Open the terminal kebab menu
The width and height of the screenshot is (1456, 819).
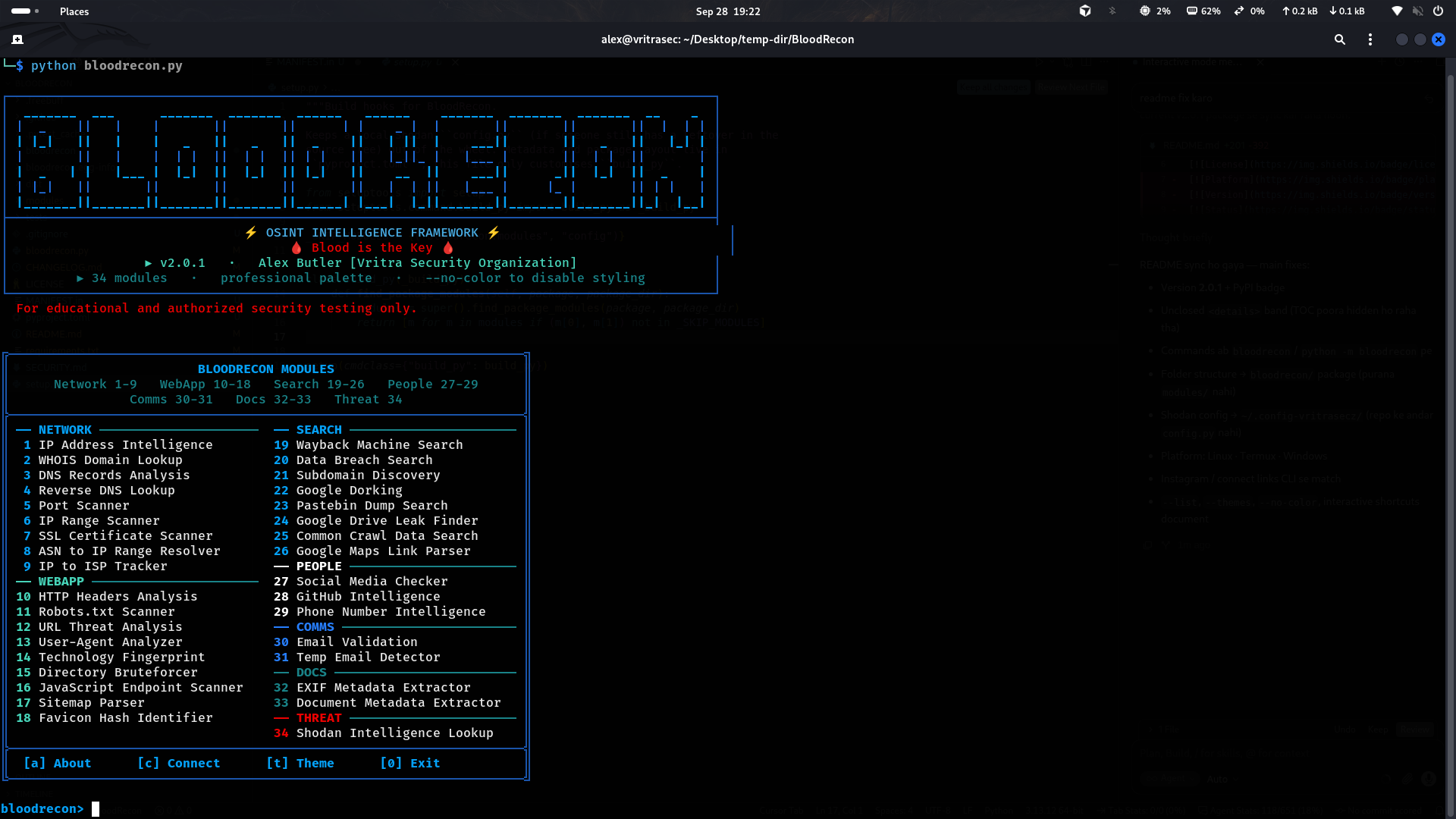1370,39
